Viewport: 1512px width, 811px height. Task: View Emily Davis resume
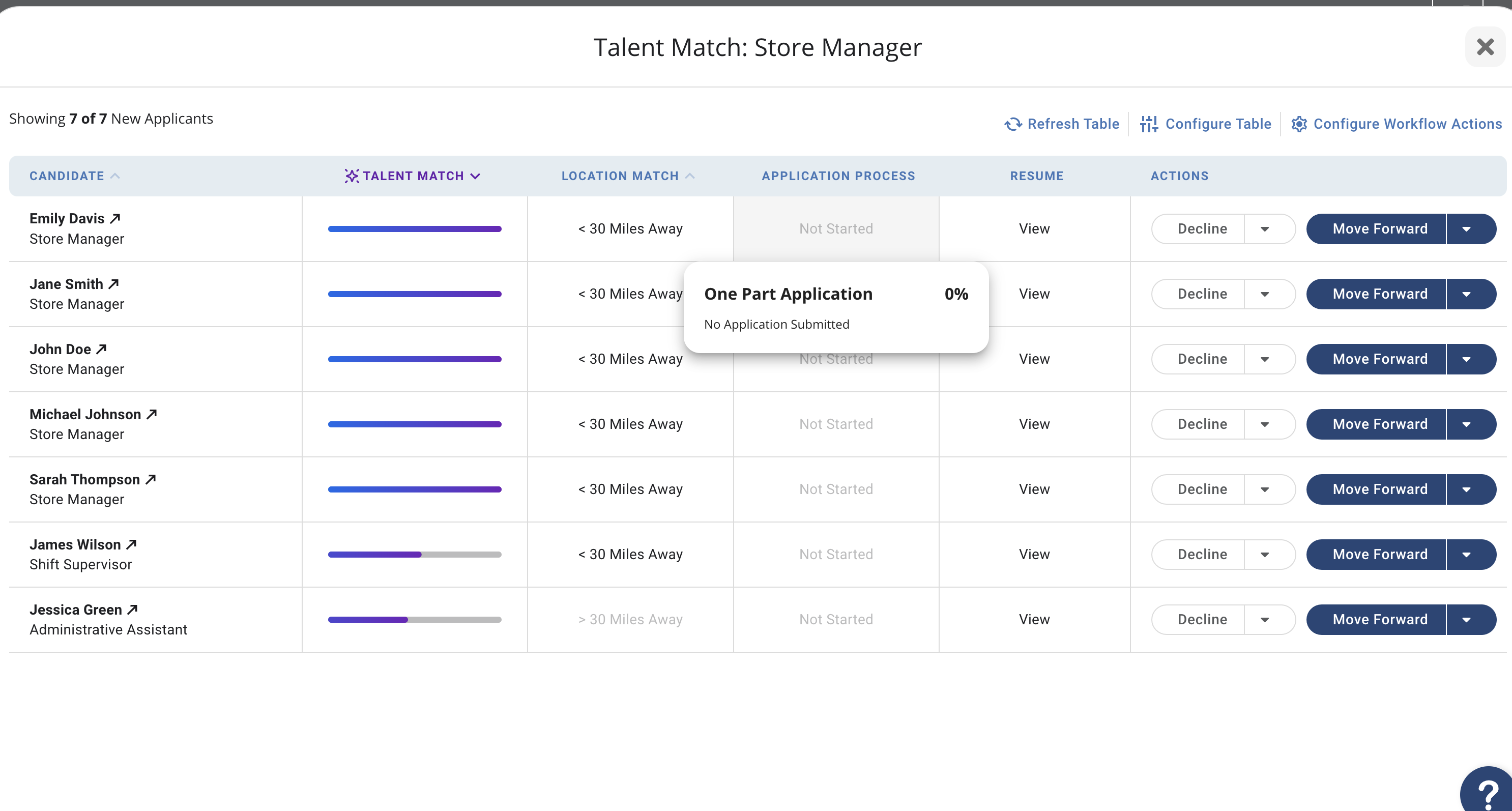[1034, 229]
